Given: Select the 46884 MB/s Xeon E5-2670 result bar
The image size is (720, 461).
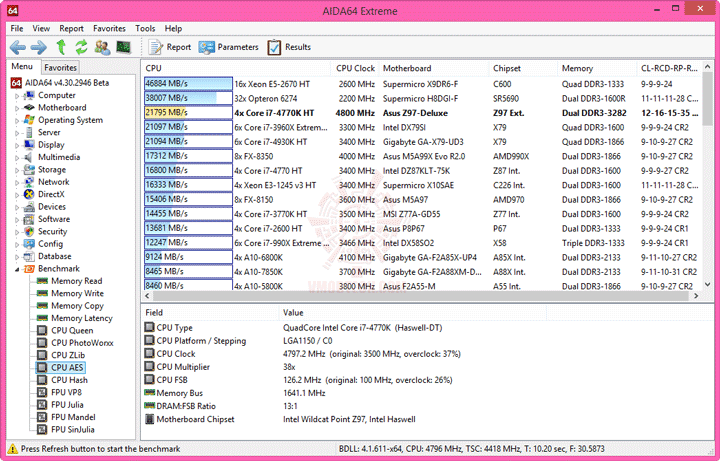Looking at the screenshot, I should 188,84.
